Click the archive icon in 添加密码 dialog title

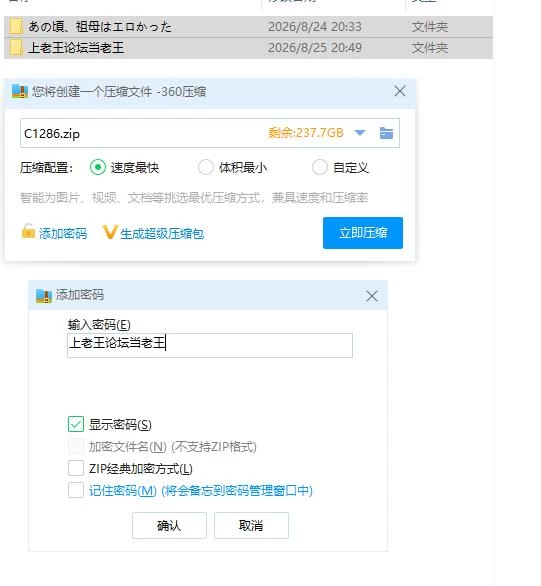coord(44,296)
